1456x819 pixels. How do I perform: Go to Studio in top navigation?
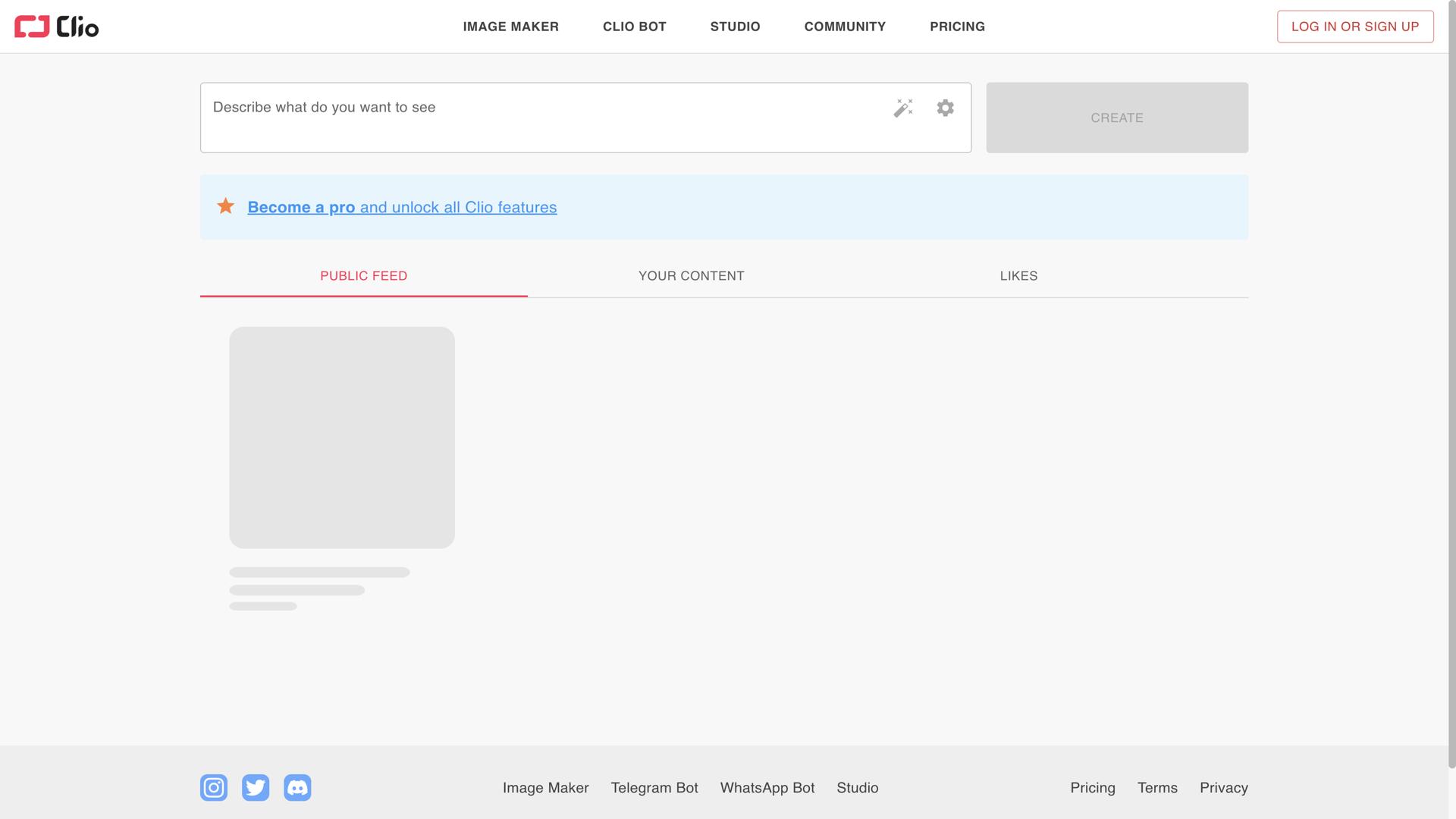tap(735, 27)
